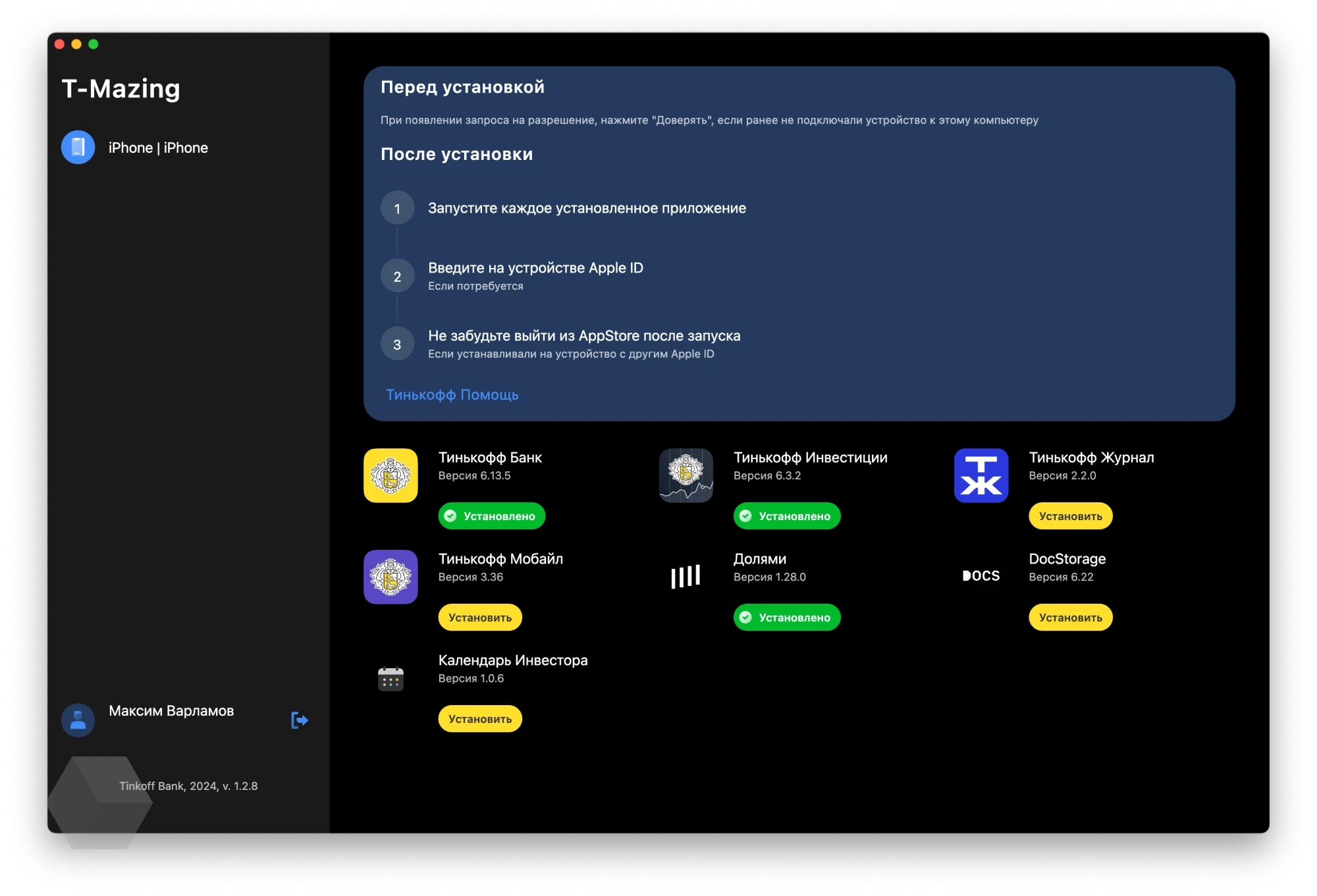Screen dimensions: 1317x896
Task: Click step 2 circle in instructions
Action: (x=397, y=276)
